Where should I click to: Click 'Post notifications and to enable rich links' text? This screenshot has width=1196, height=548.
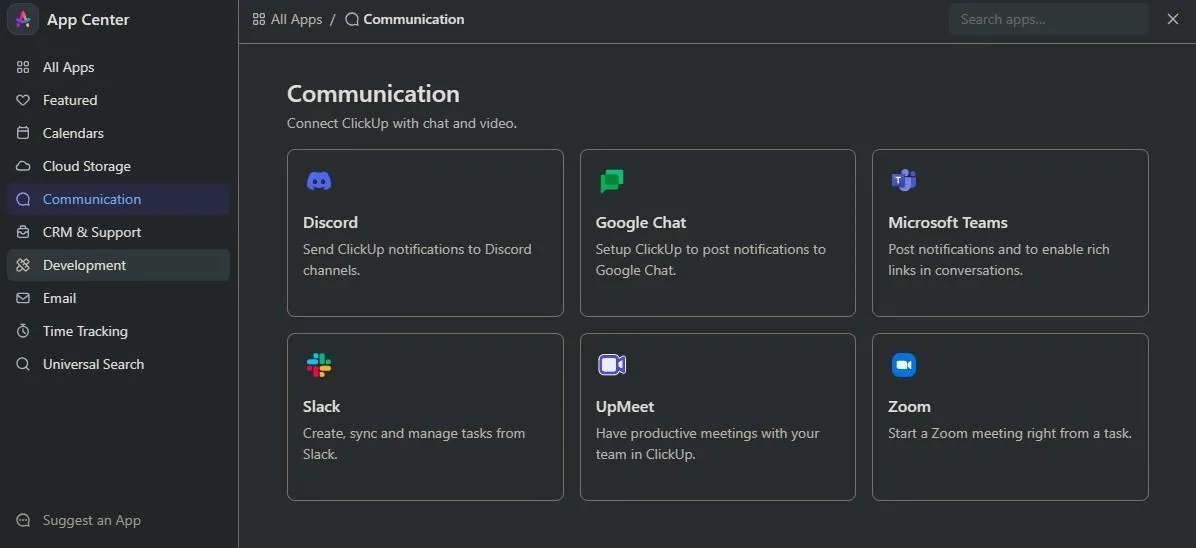click(998, 259)
